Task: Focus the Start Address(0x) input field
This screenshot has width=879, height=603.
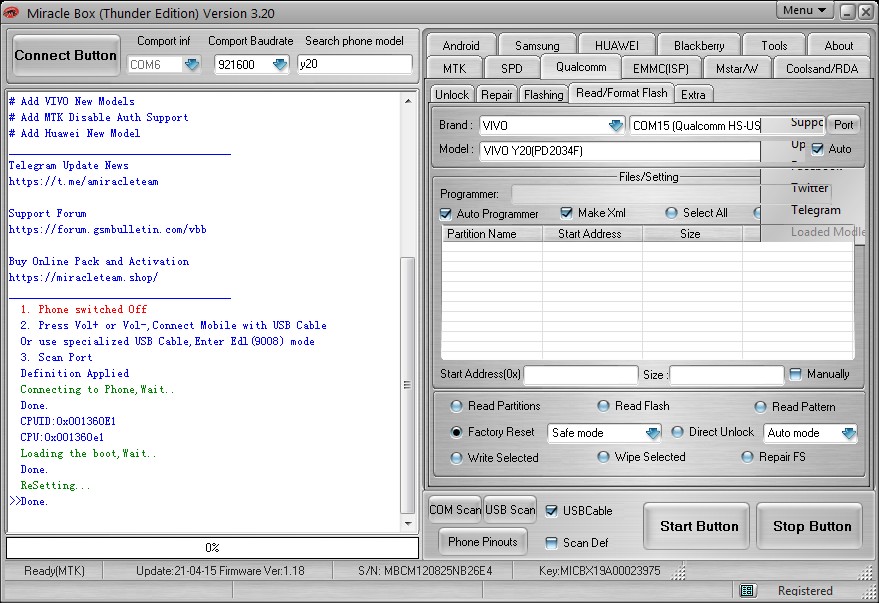Action: pos(581,374)
